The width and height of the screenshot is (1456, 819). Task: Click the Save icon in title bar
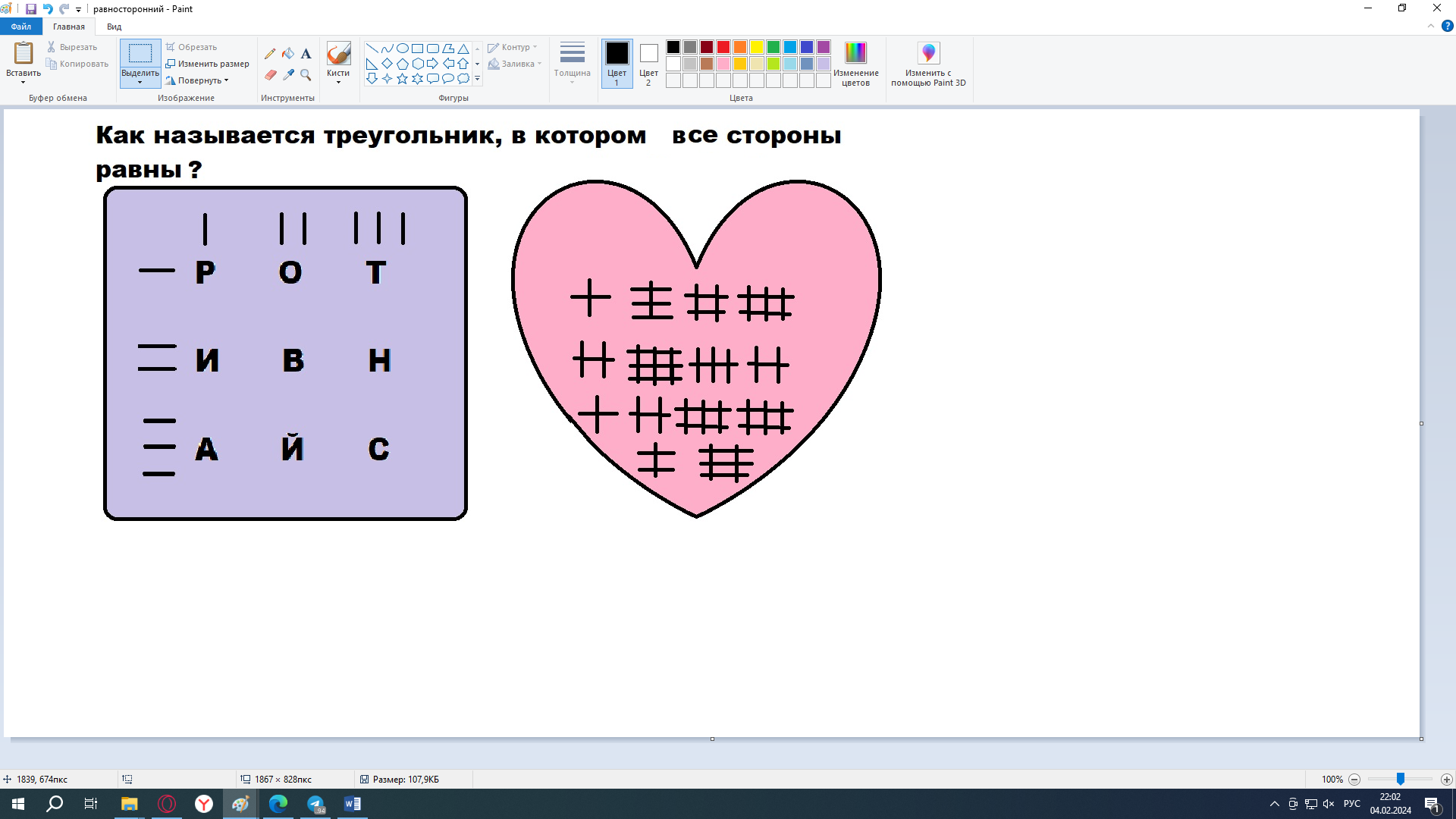pyautogui.click(x=31, y=9)
